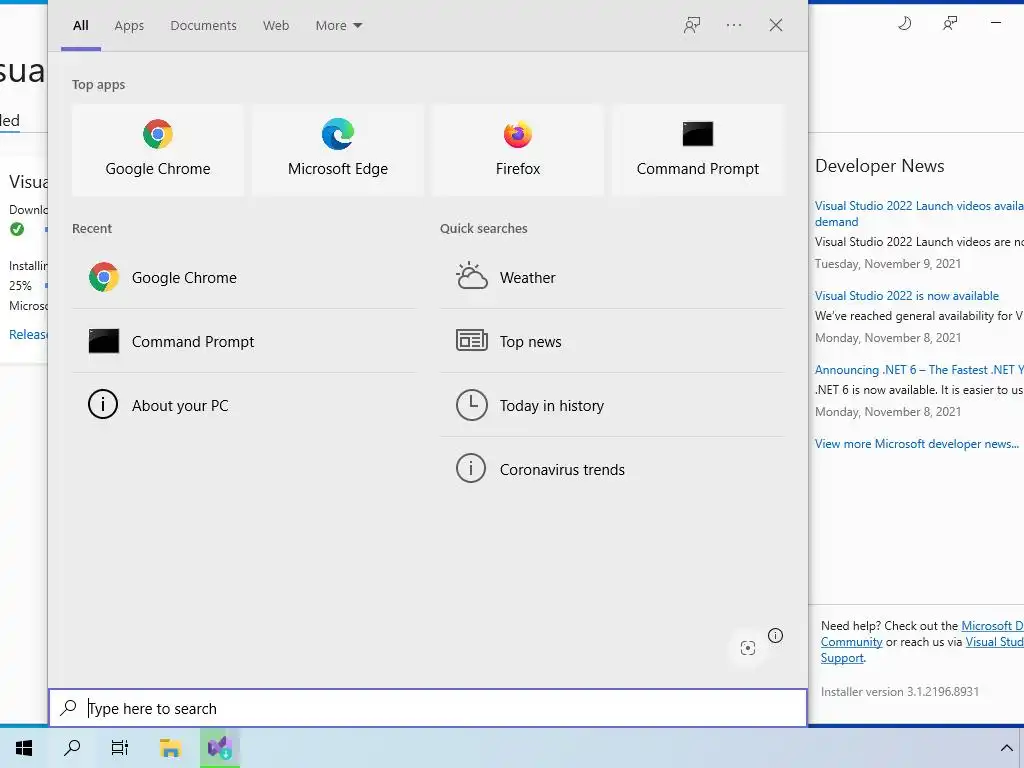Screen dimensions: 1024x768
Task: Open Task View on the taskbar
Action: (120, 748)
